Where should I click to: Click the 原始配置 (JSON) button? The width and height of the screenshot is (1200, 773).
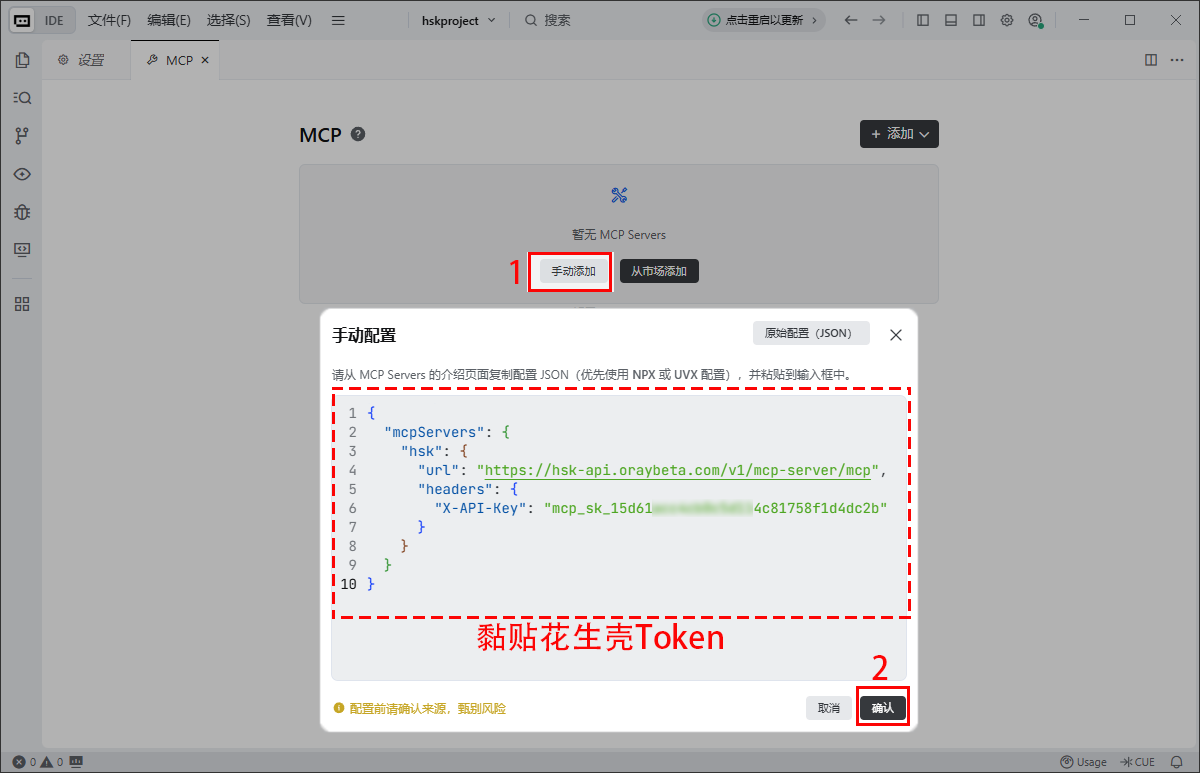point(811,334)
